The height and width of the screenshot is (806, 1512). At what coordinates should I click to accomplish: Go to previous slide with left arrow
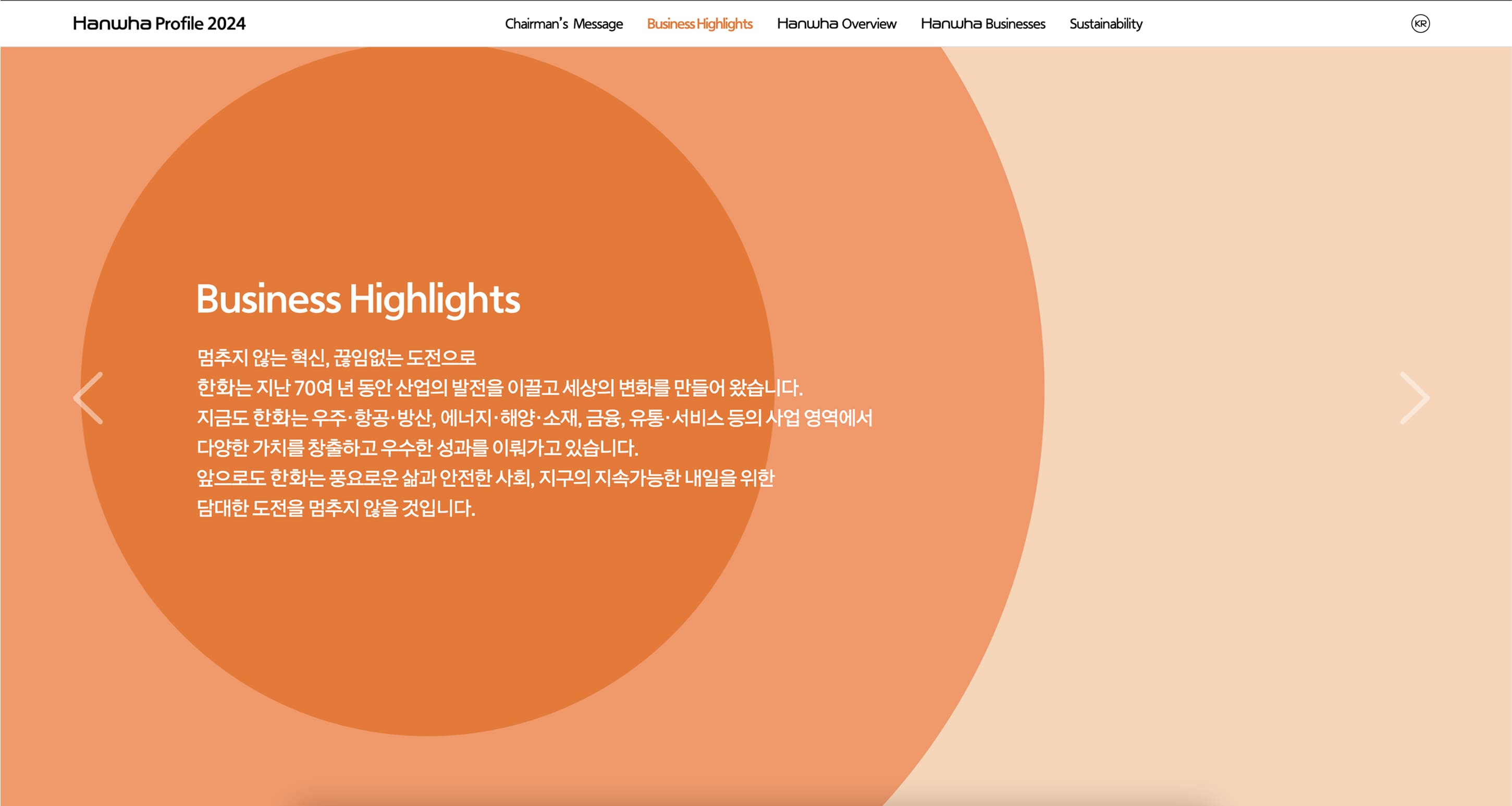pos(88,398)
